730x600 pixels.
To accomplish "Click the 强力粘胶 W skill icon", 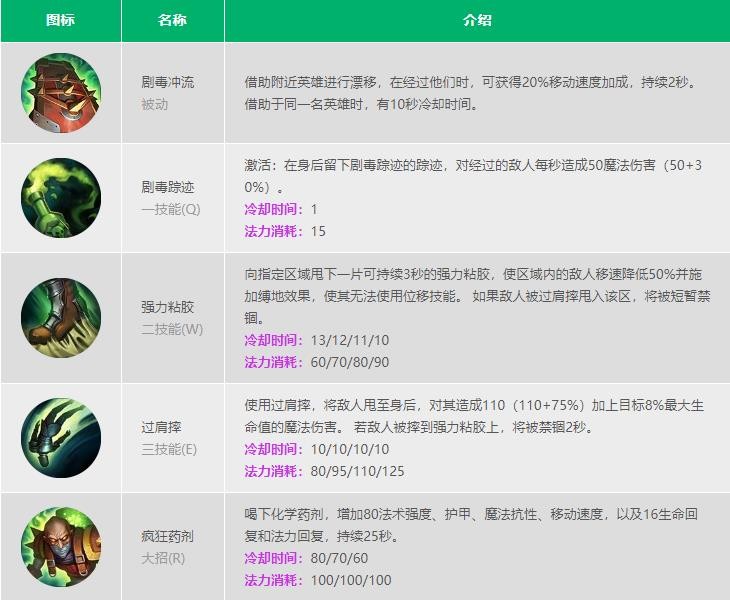I will (x=61, y=318).
